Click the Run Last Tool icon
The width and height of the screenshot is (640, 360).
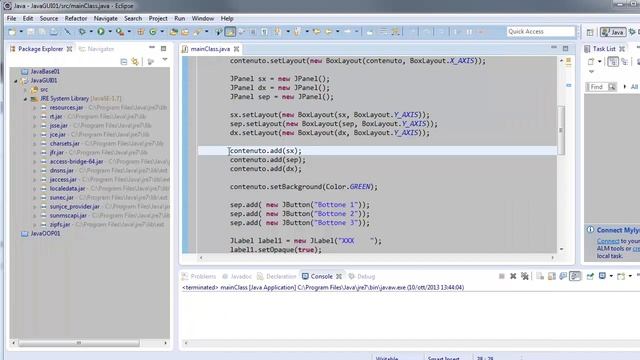120,31
